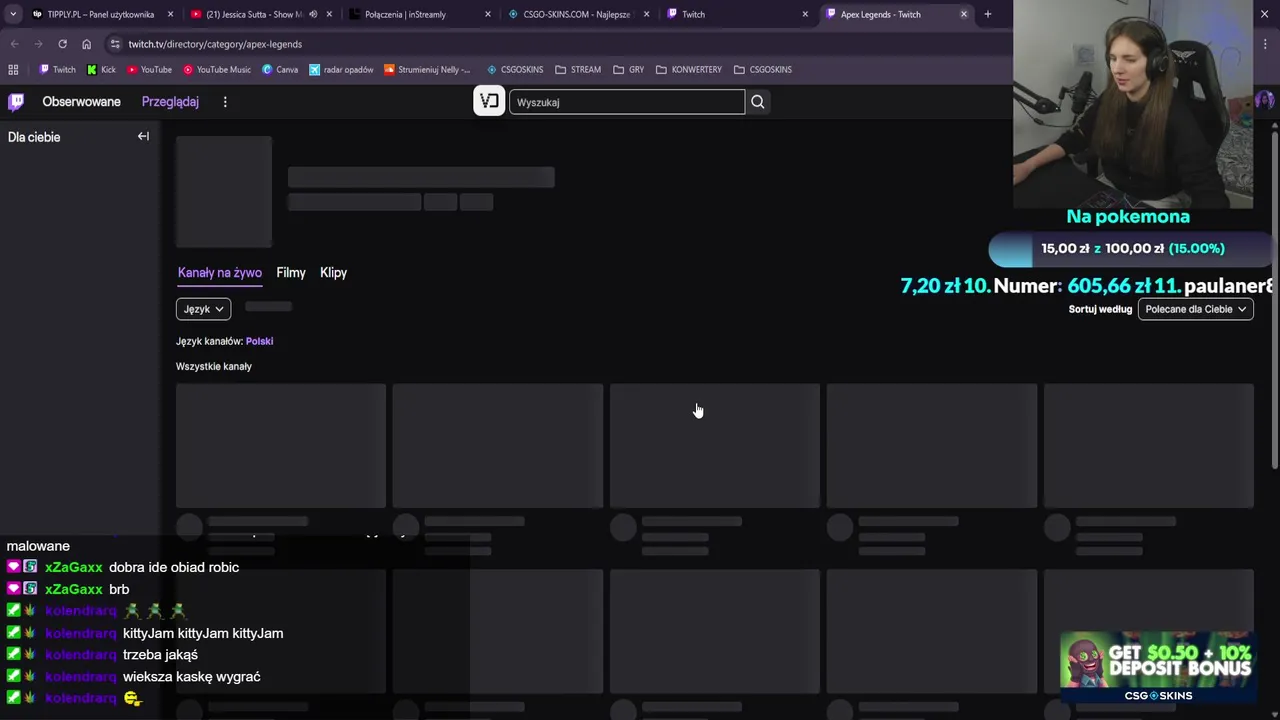Open the STREAM bookmarks folder
Image resolution: width=1280 pixels, height=720 pixels.
[x=578, y=70]
